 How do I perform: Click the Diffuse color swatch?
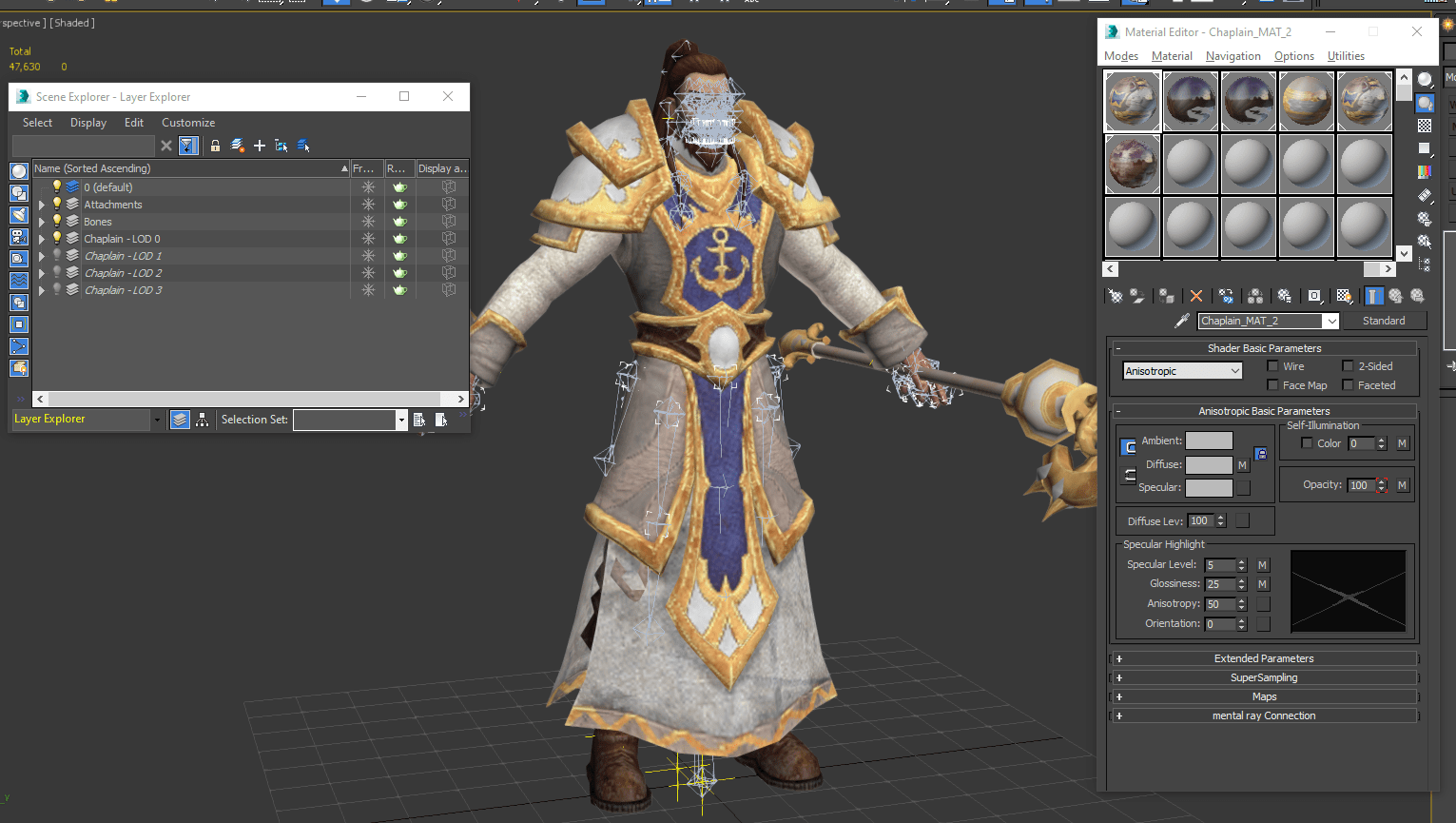pos(1209,464)
